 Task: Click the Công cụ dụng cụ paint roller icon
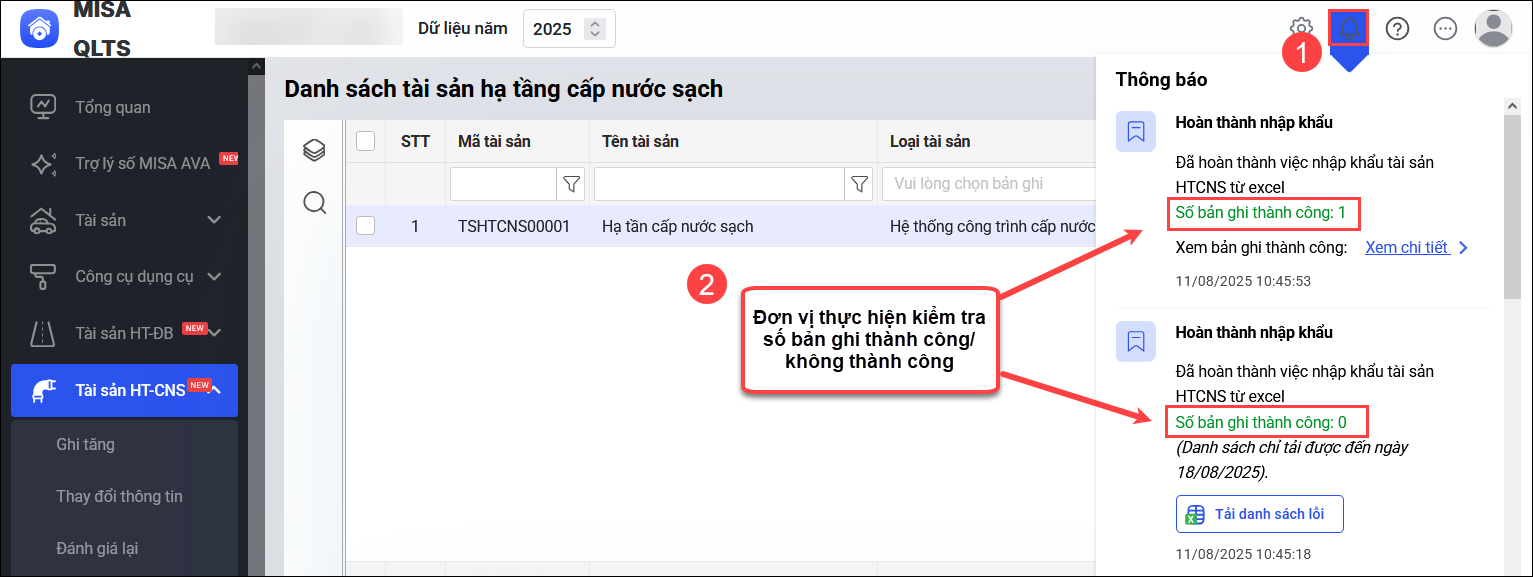pyautogui.click(x=43, y=276)
